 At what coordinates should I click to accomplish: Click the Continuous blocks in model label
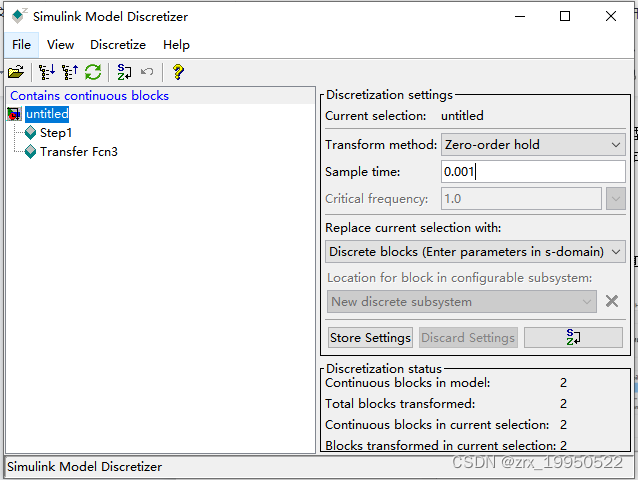[x=408, y=383]
